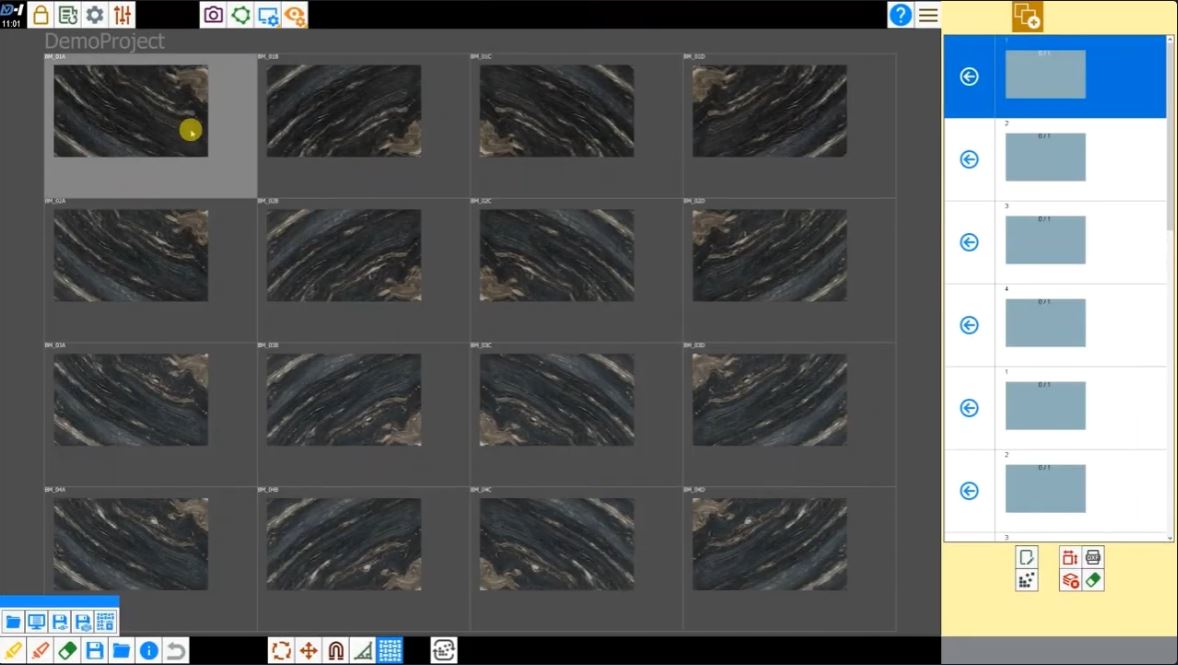Toggle the magnet snap tool
Screen dimensions: 1178x665
pyautogui.click(x=336, y=650)
